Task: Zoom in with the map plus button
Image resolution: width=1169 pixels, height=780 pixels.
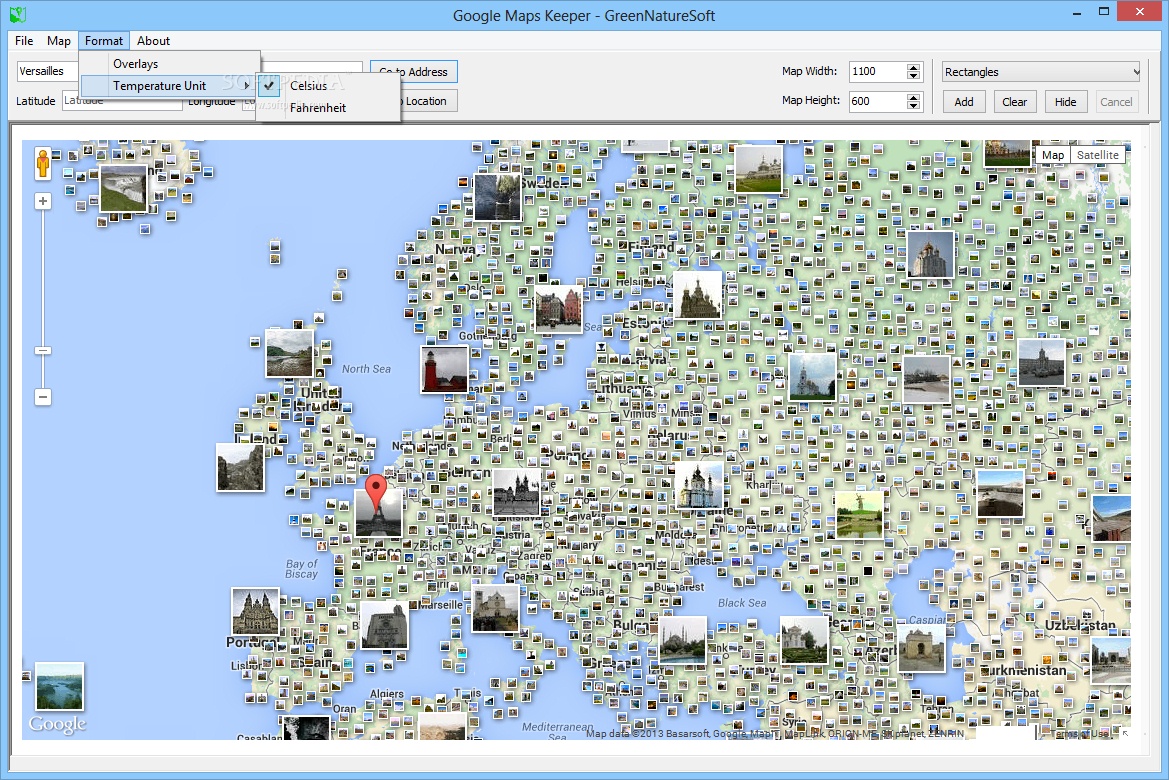Action: coord(43,201)
